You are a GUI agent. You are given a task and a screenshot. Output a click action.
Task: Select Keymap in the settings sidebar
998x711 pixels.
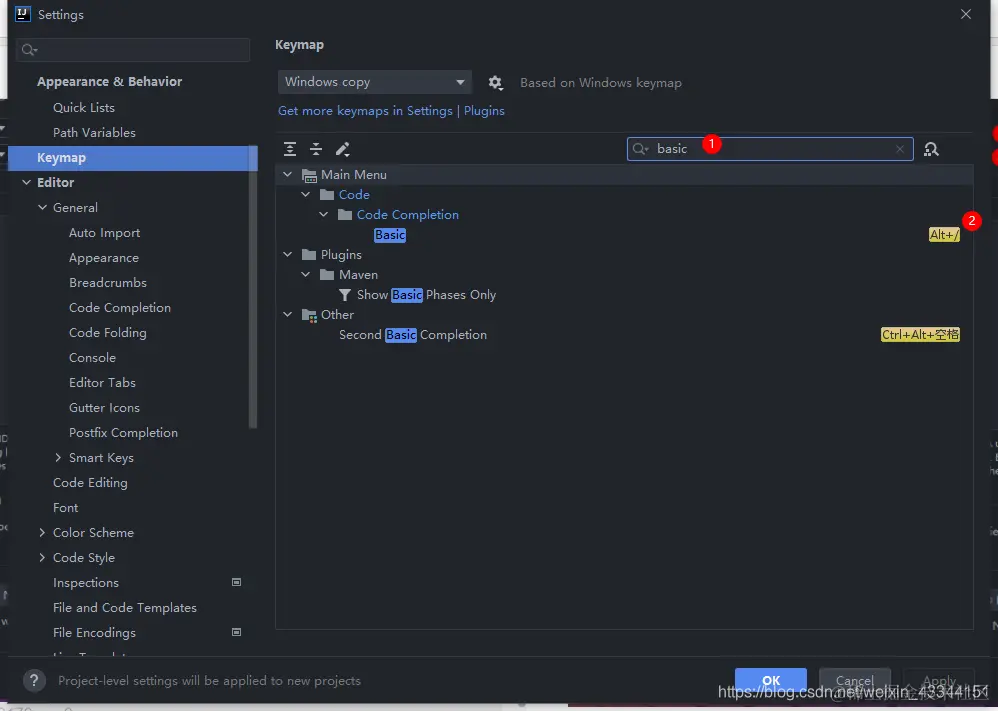(x=132, y=158)
